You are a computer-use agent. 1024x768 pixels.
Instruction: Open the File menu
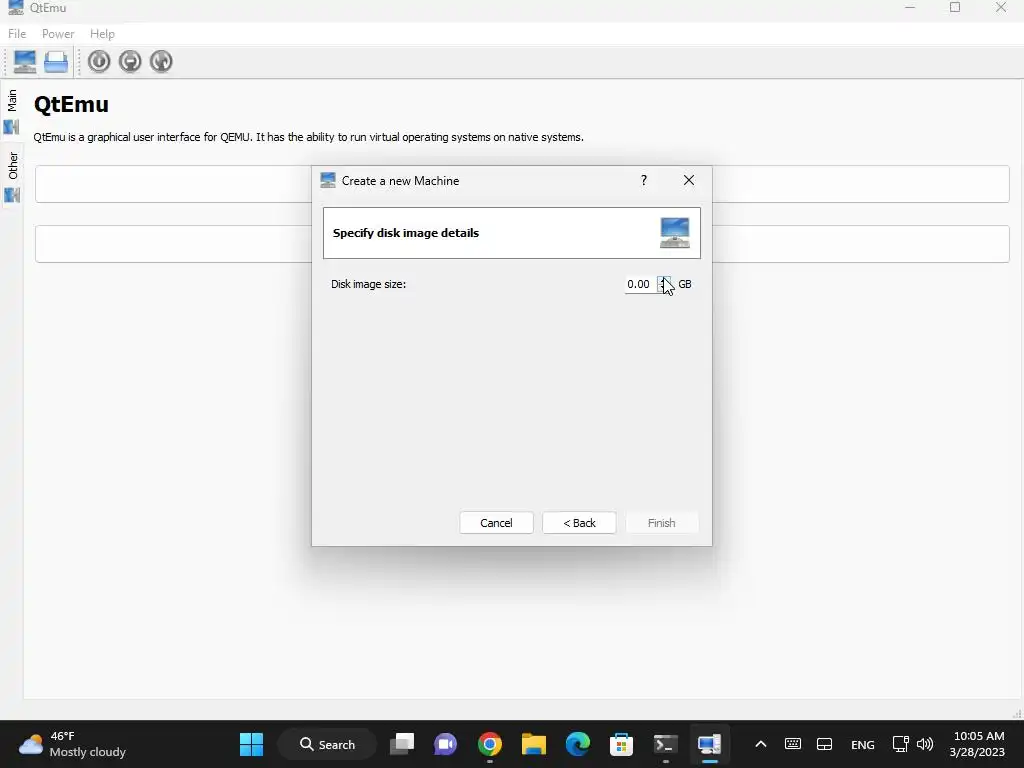(17, 34)
